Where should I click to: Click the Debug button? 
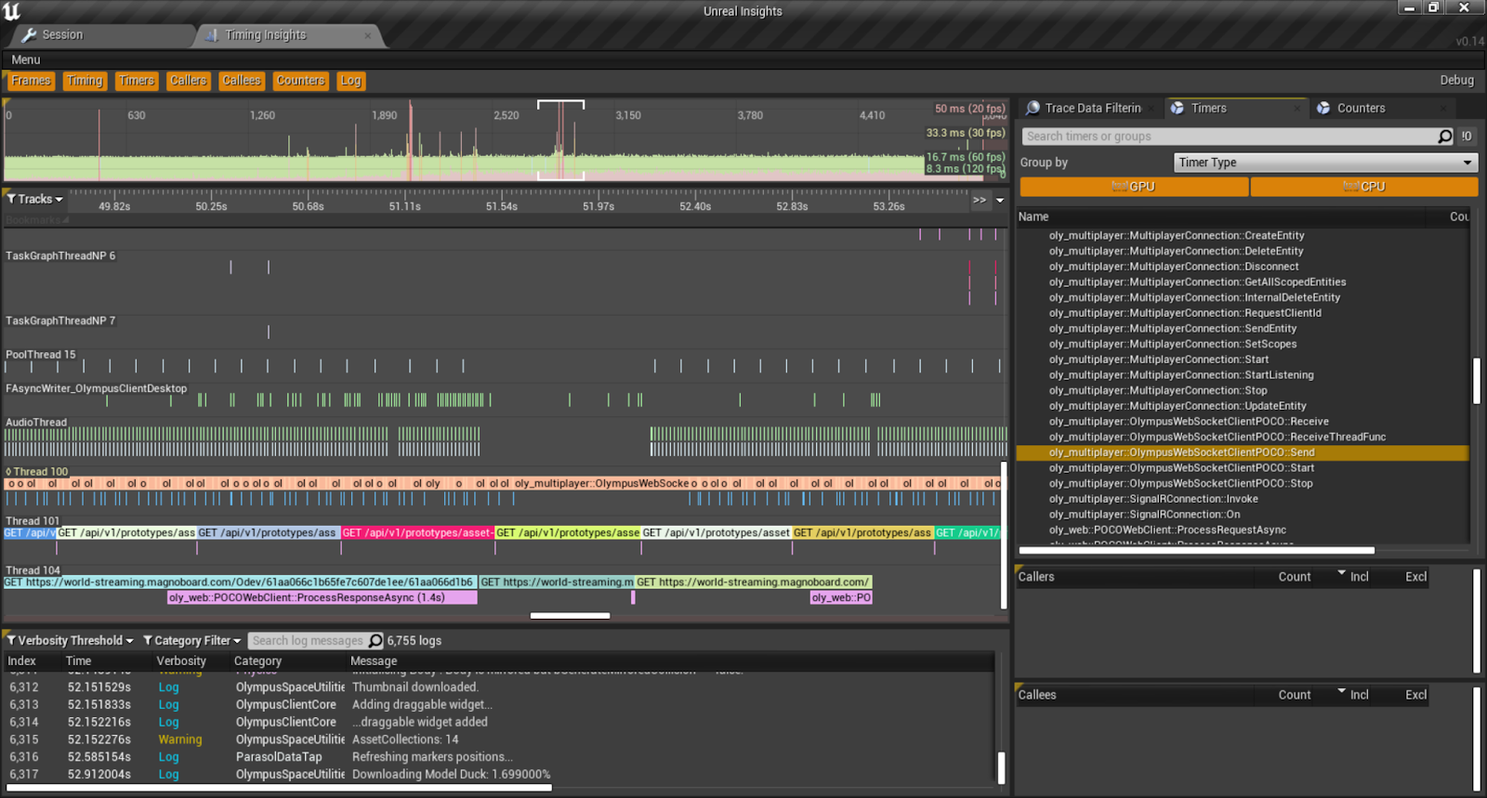(x=1457, y=81)
